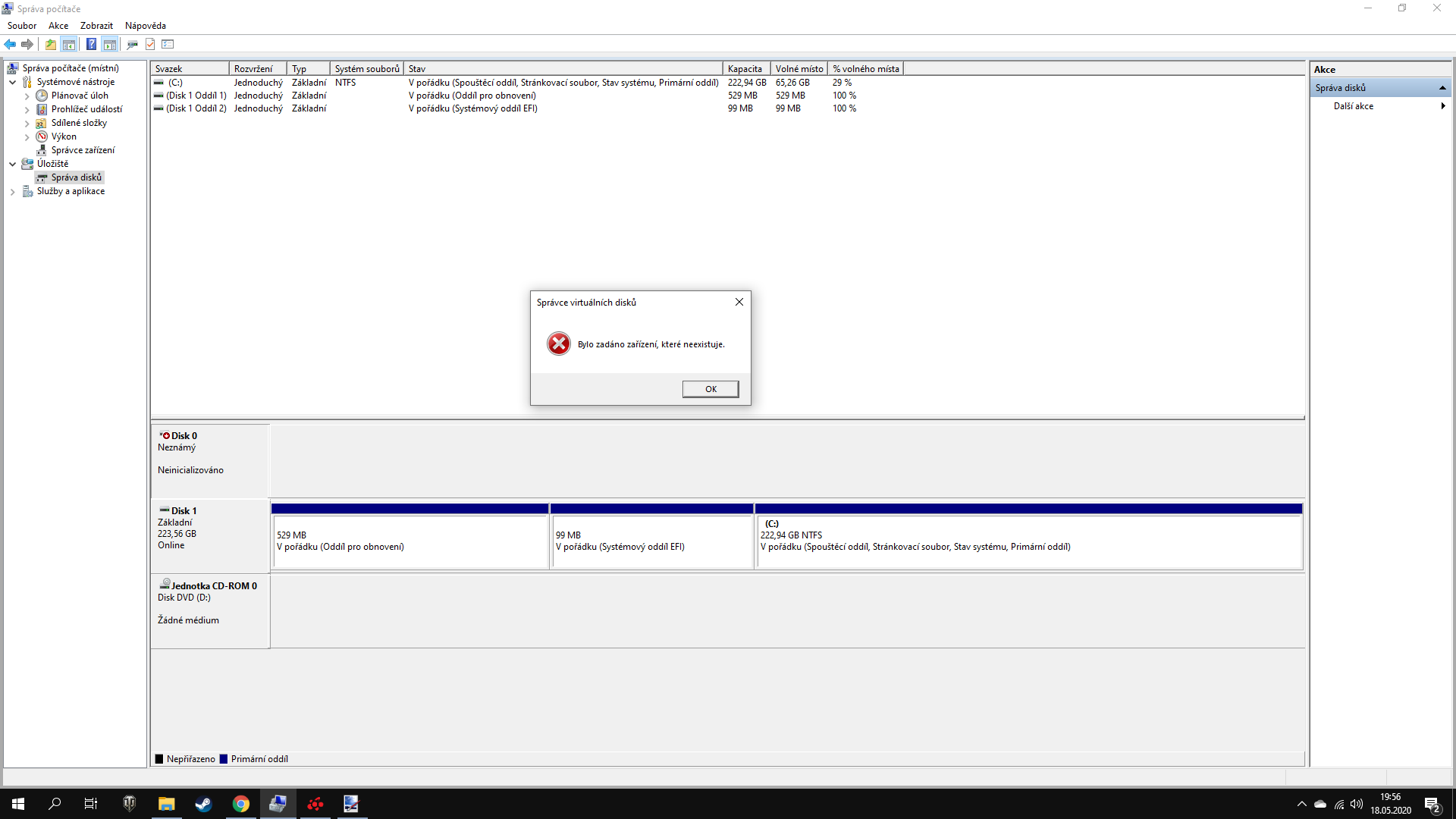
Task: Toggle the show/hide console tree button
Action: coord(68,44)
